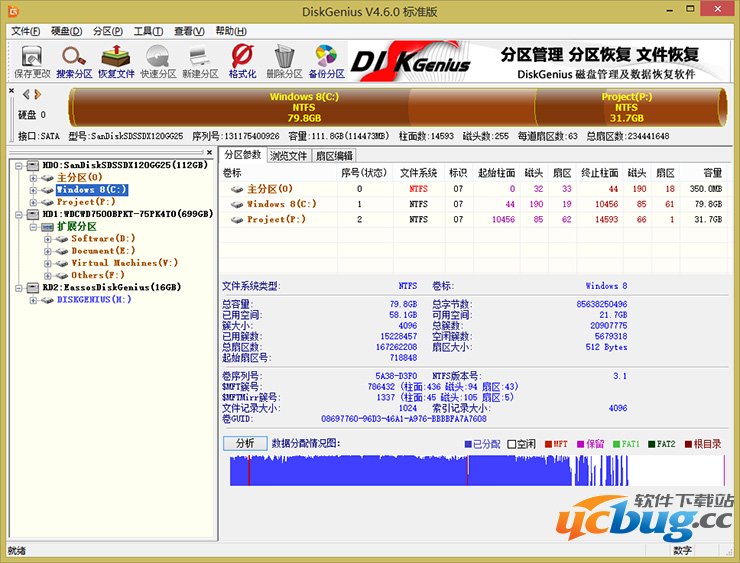The image size is (740, 563).
Task: Expand Document(E:) node in tree
Action: (x=48, y=251)
